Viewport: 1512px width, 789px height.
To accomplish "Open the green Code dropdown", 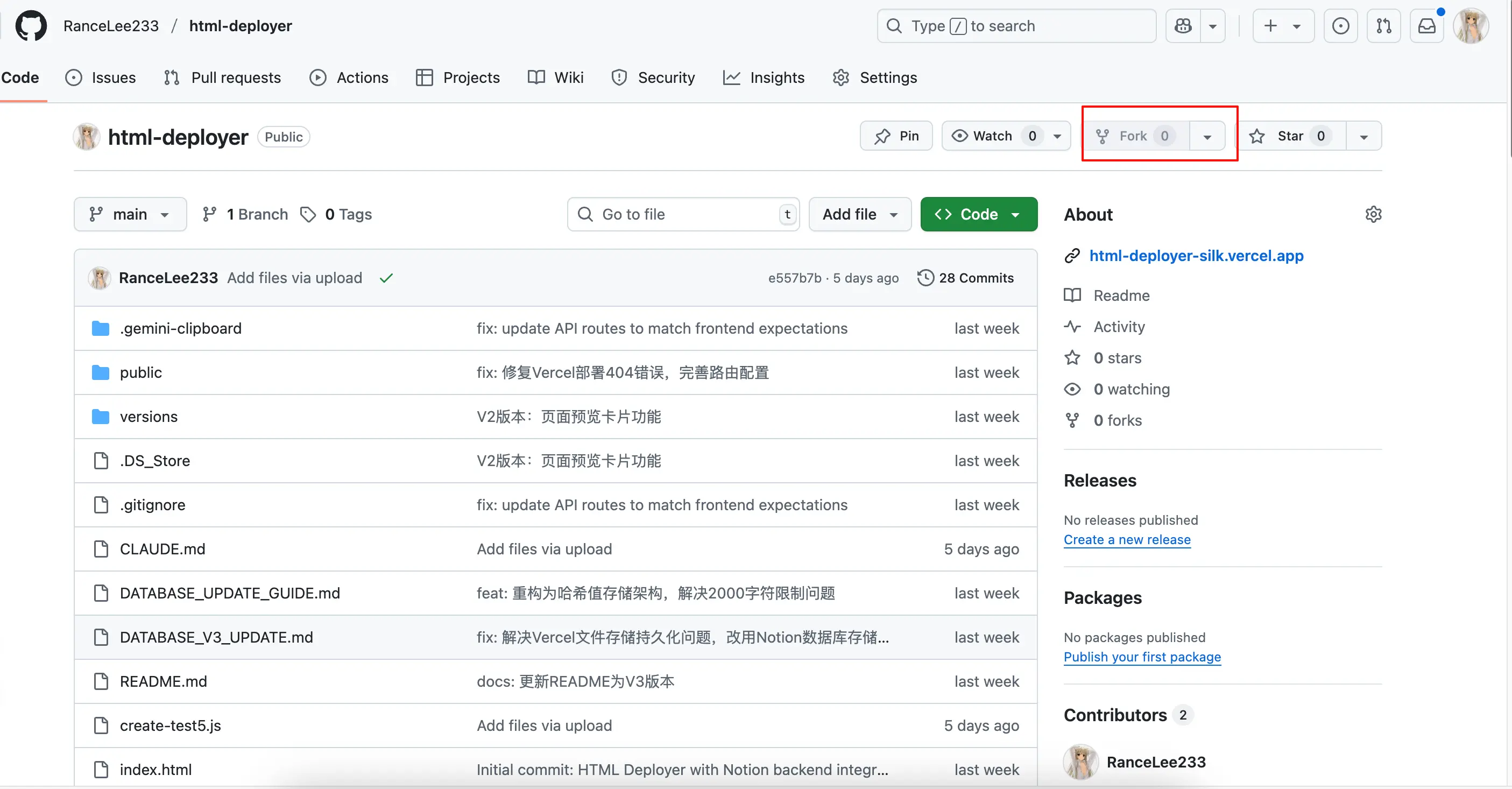I will (x=978, y=214).
